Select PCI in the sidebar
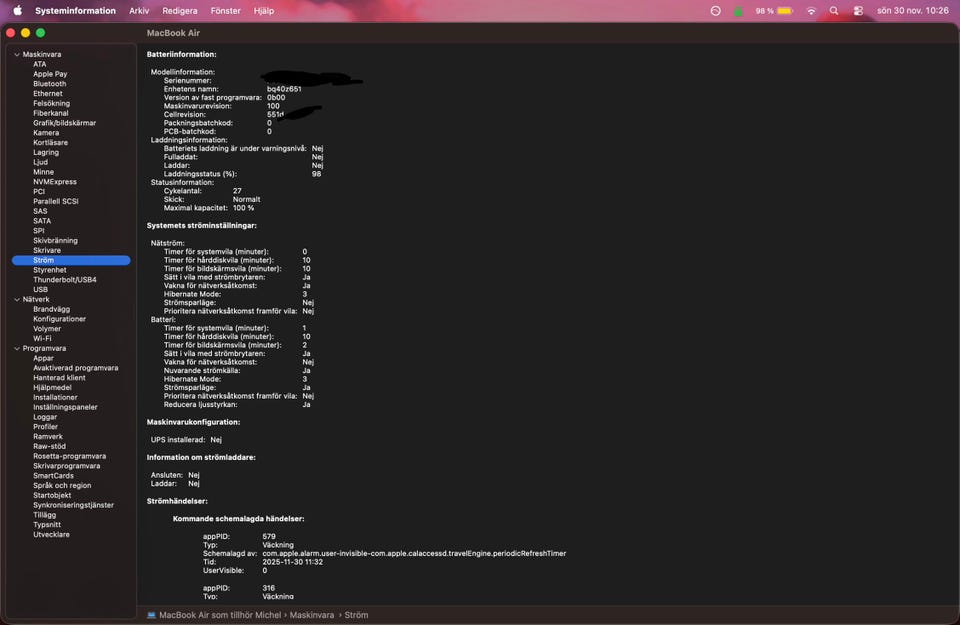The image size is (960, 625). pos(39,192)
